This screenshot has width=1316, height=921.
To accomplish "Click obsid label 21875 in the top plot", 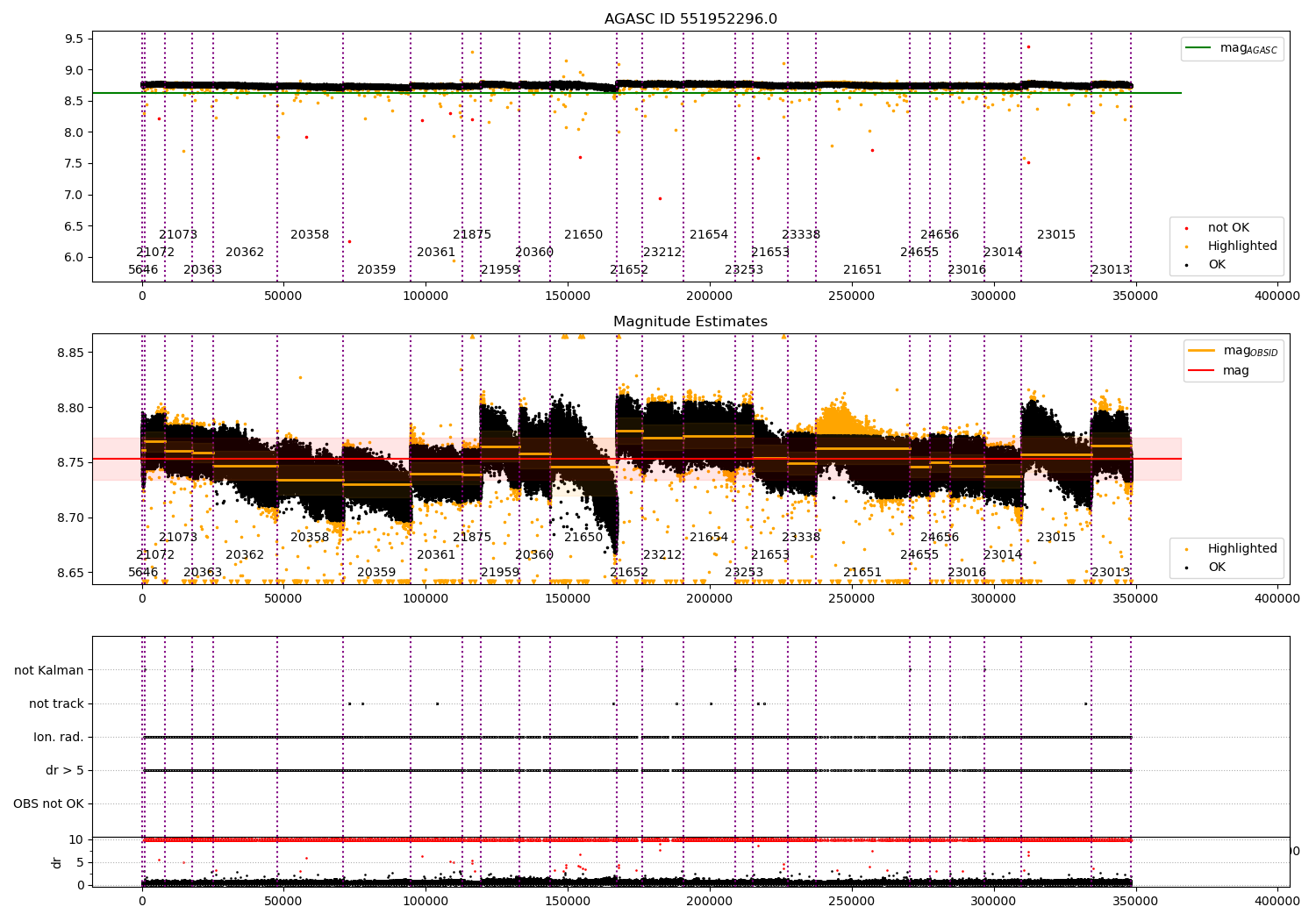I will tap(472, 234).
